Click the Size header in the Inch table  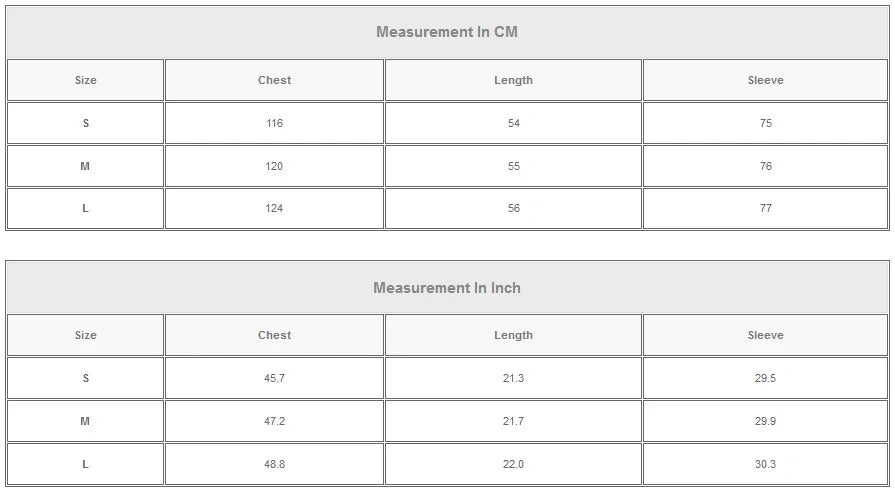pyautogui.click(x=86, y=336)
